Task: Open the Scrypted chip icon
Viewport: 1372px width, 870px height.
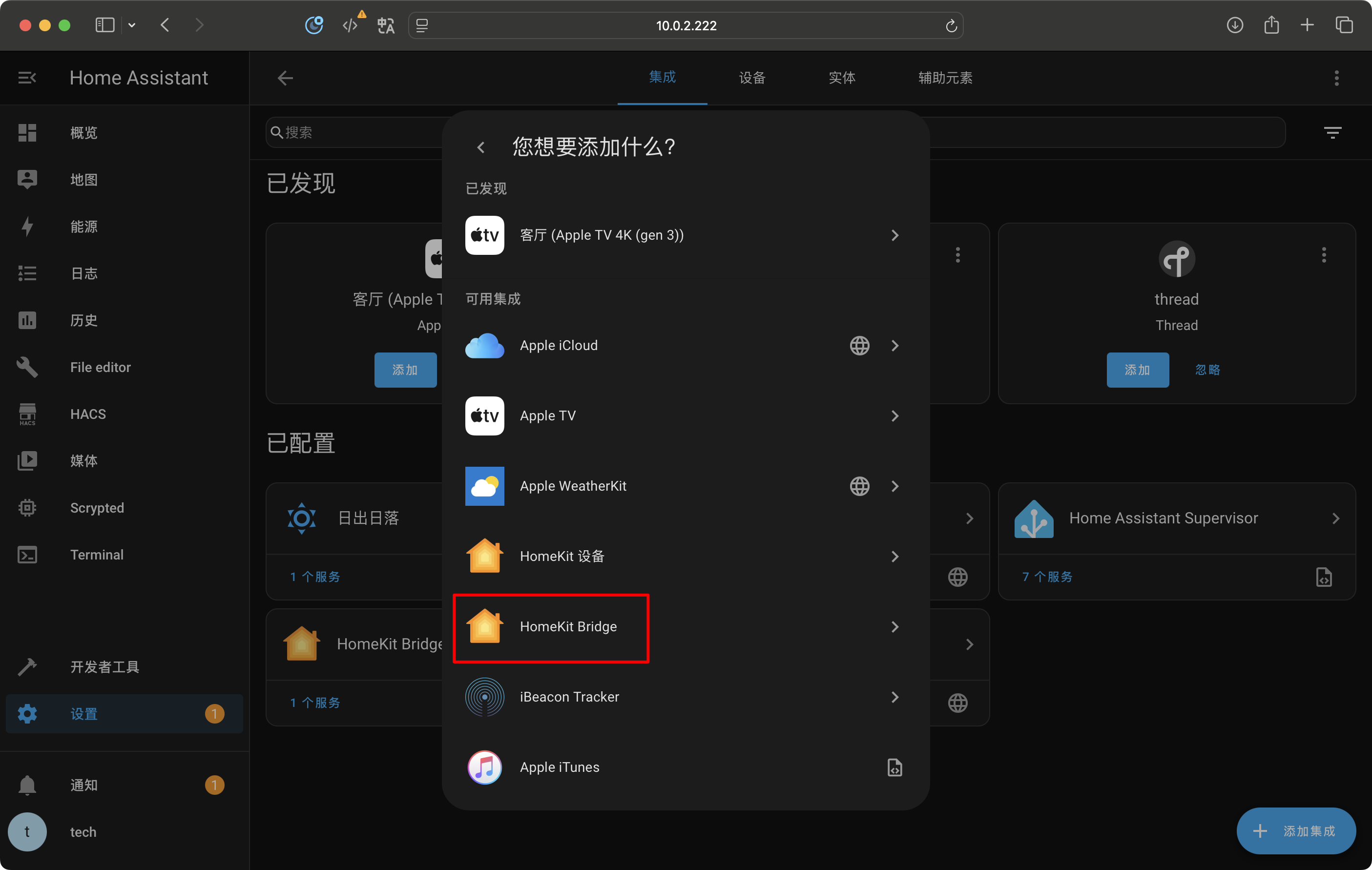Action: tap(27, 508)
